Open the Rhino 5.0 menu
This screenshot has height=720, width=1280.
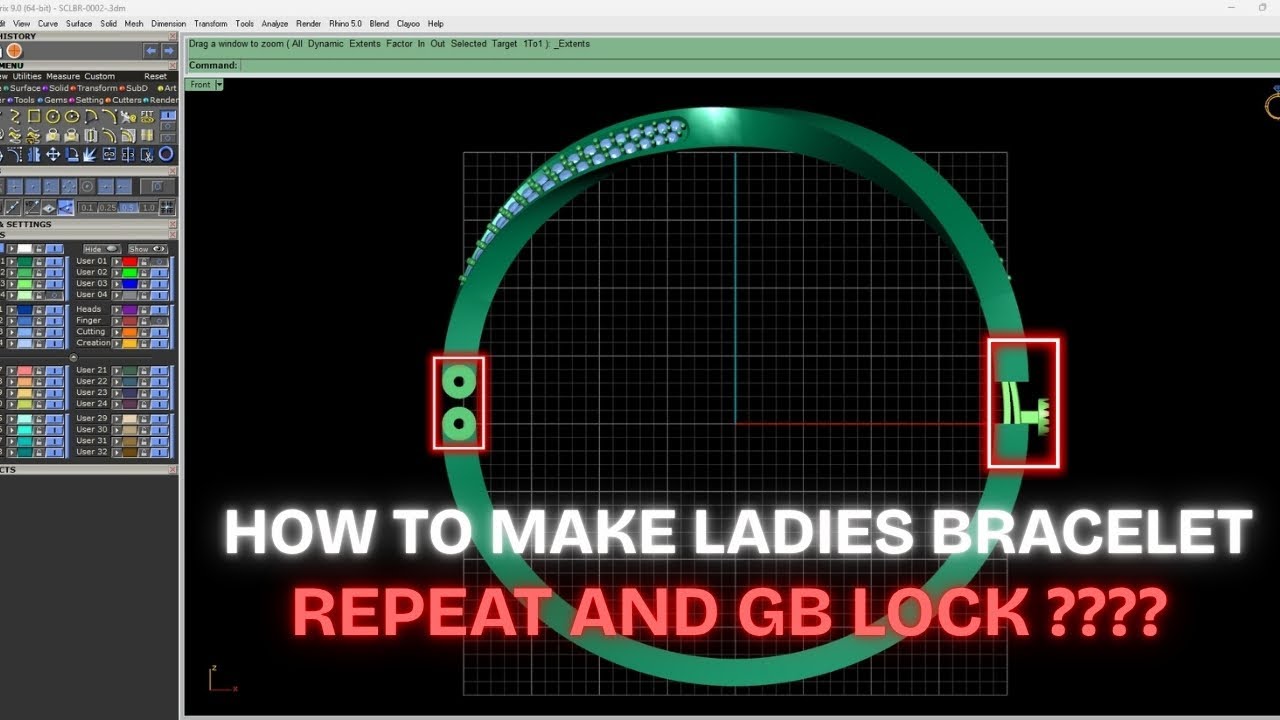(x=345, y=23)
